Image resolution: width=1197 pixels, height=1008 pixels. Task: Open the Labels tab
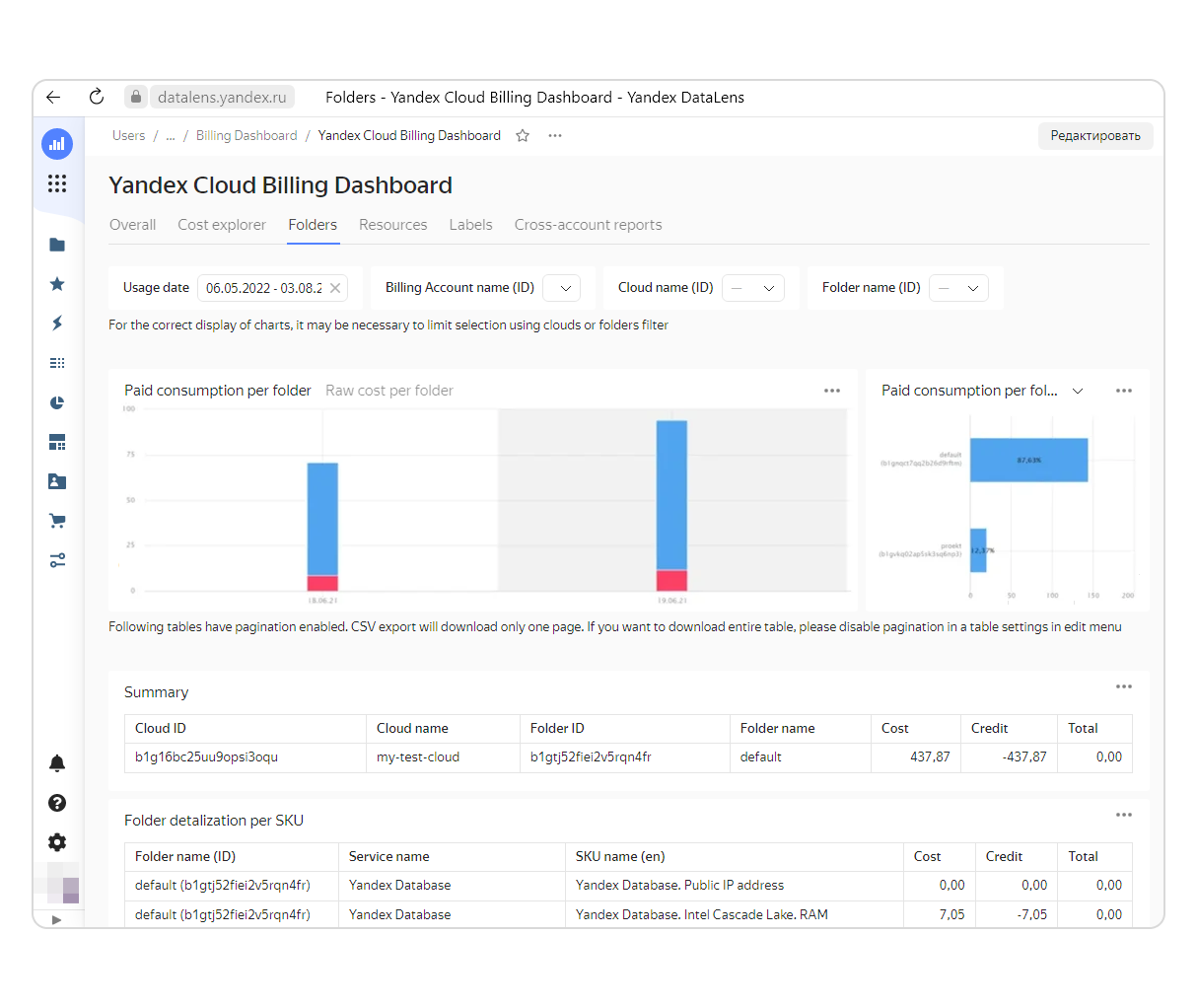470,225
